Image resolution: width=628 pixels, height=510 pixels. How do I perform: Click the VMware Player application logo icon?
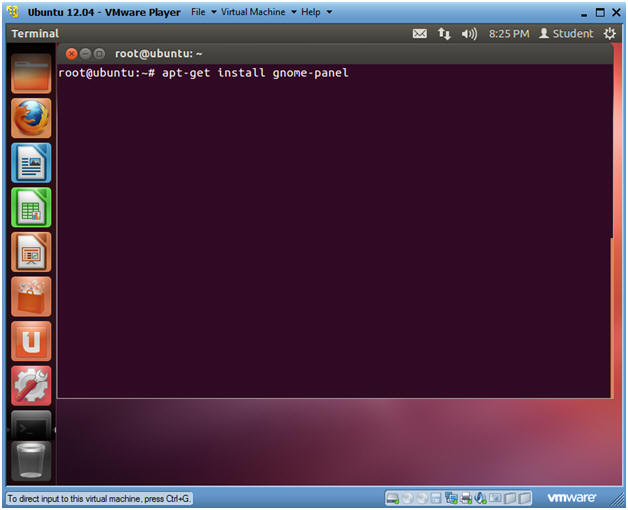click(13, 12)
